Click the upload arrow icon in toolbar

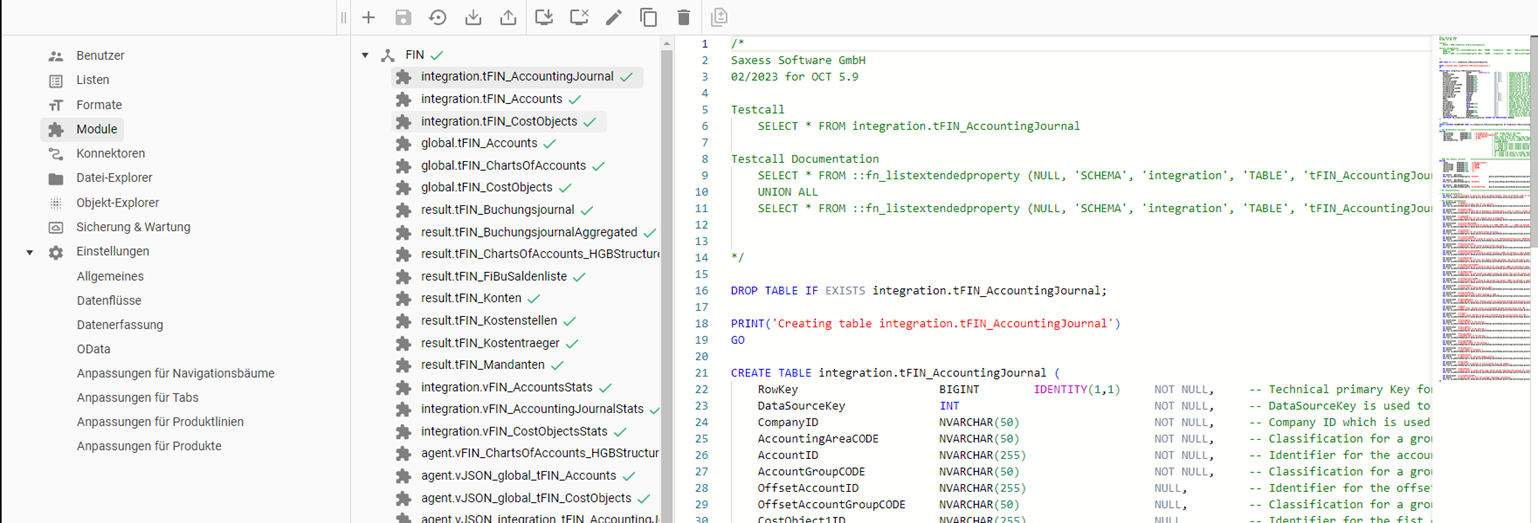click(x=508, y=17)
